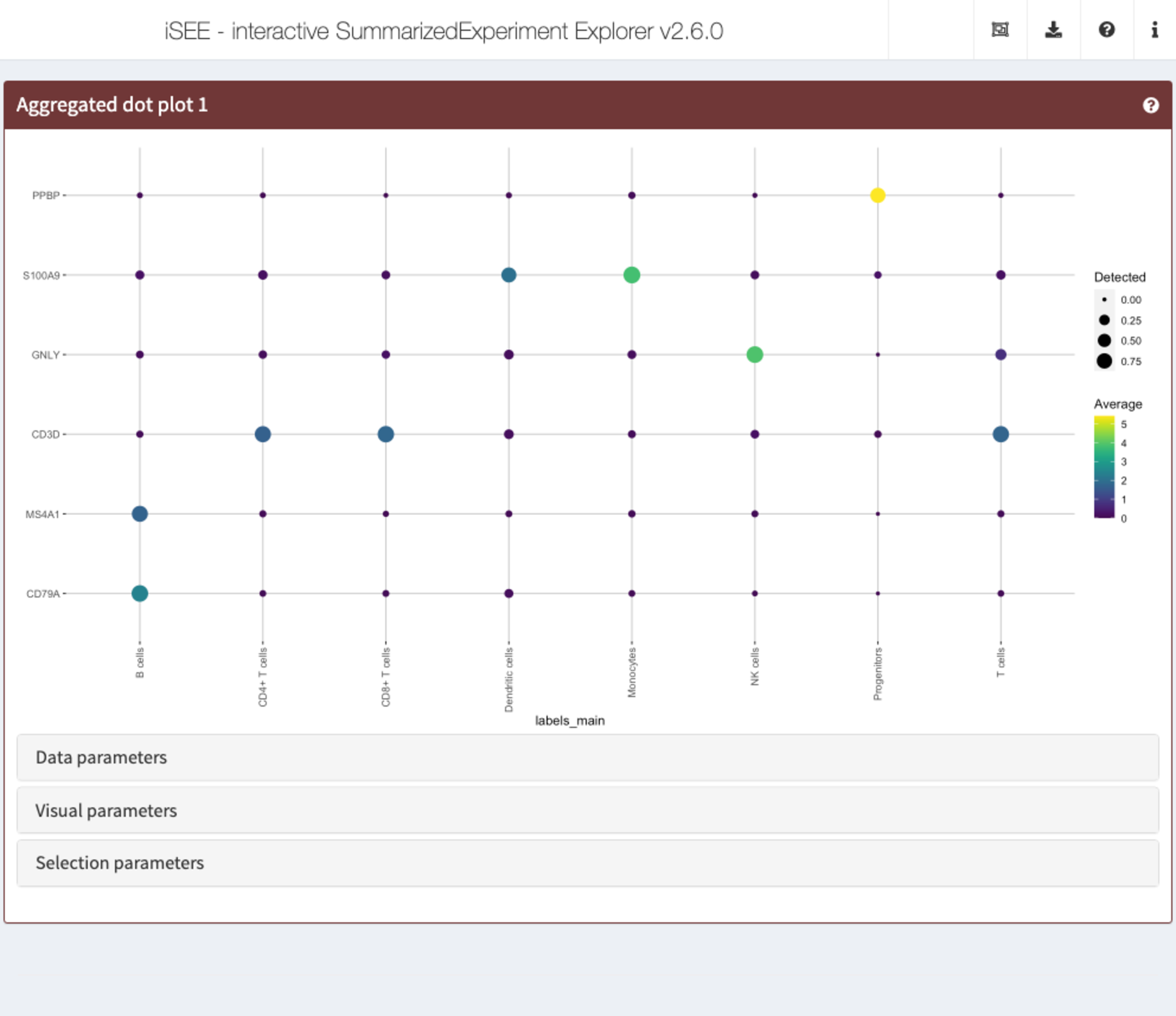The width and height of the screenshot is (1176, 1016).
Task: Expand the Visual parameters section
Action: 587,810
